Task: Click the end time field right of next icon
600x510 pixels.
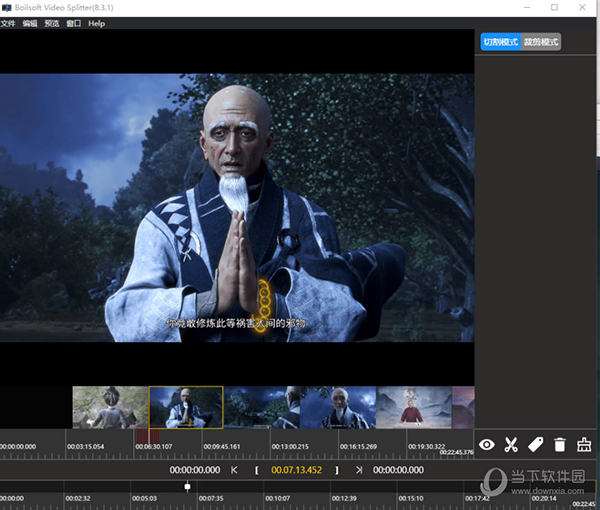Action: (x=398, y=470)
